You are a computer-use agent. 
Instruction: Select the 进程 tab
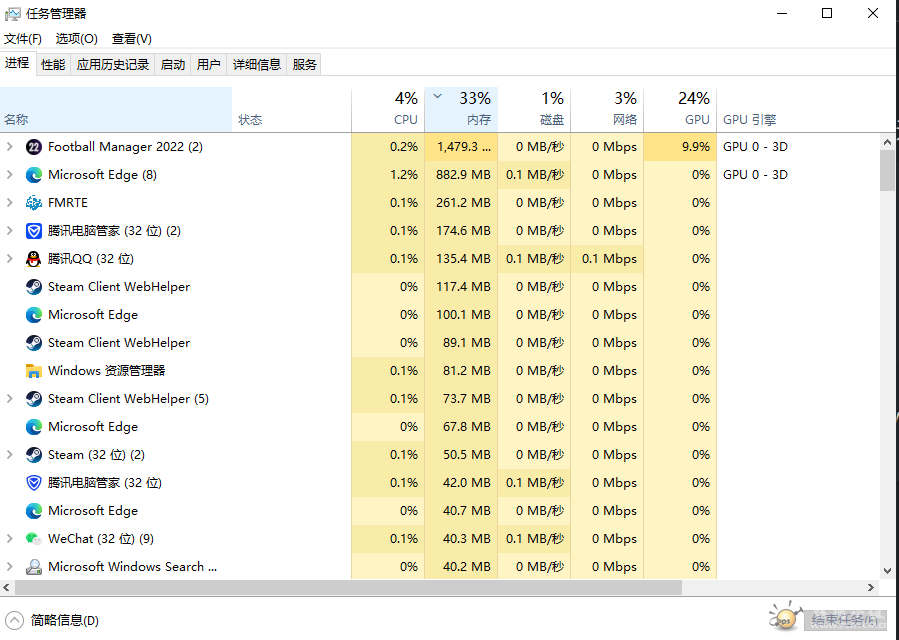click(17, 63)
